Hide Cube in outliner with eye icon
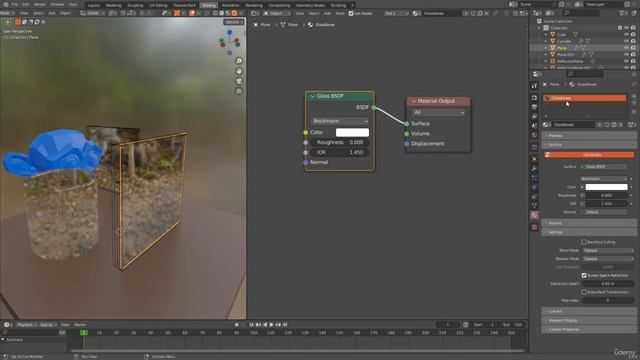 [627, 35]
